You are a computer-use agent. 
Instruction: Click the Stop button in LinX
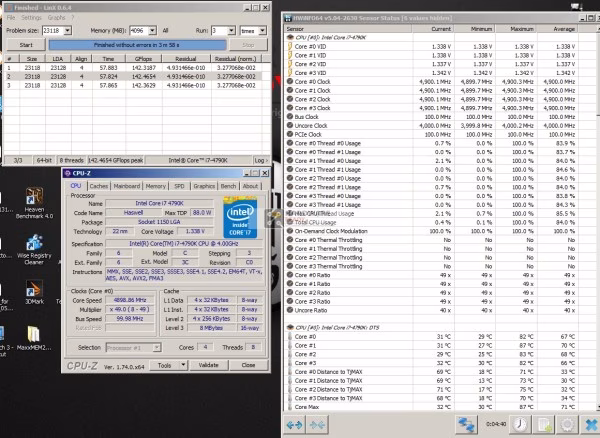pyautogui.click(x=248, y=45)
